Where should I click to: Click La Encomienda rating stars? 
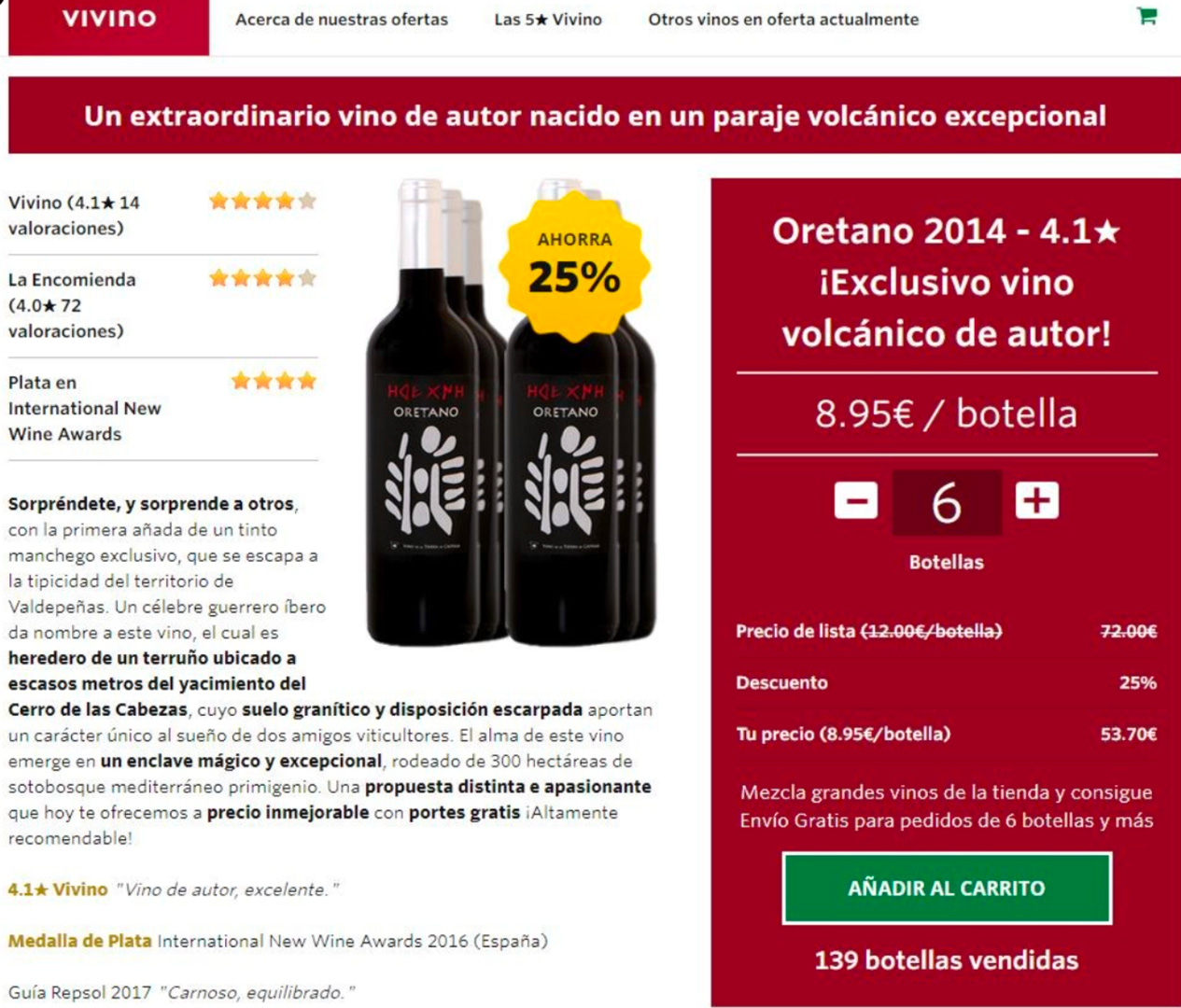coord(262,277)
